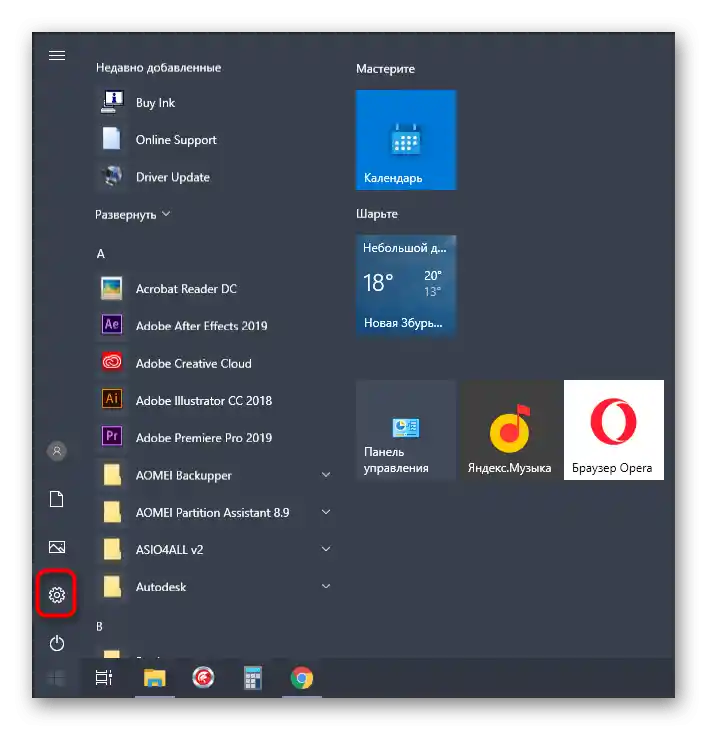This screenshot has height=730, width=707.
Task: Launch Adobe Illustrator CC 2018
Action: [214, 400]
